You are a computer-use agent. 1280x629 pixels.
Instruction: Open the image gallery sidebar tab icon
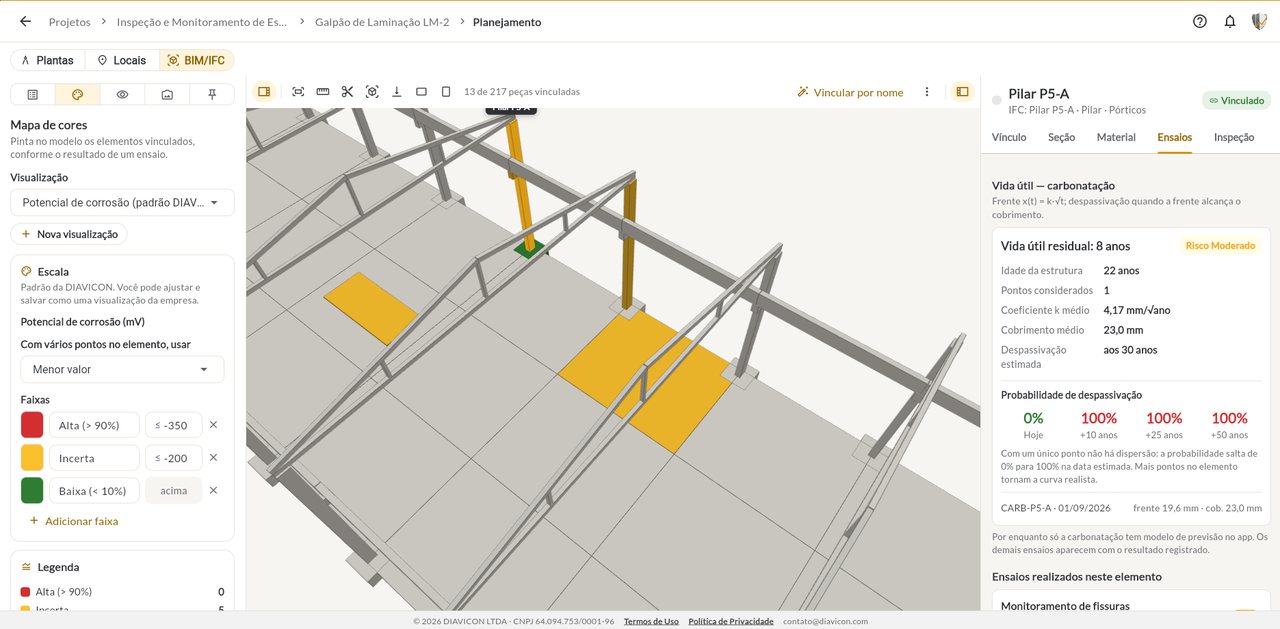[167, 94]
